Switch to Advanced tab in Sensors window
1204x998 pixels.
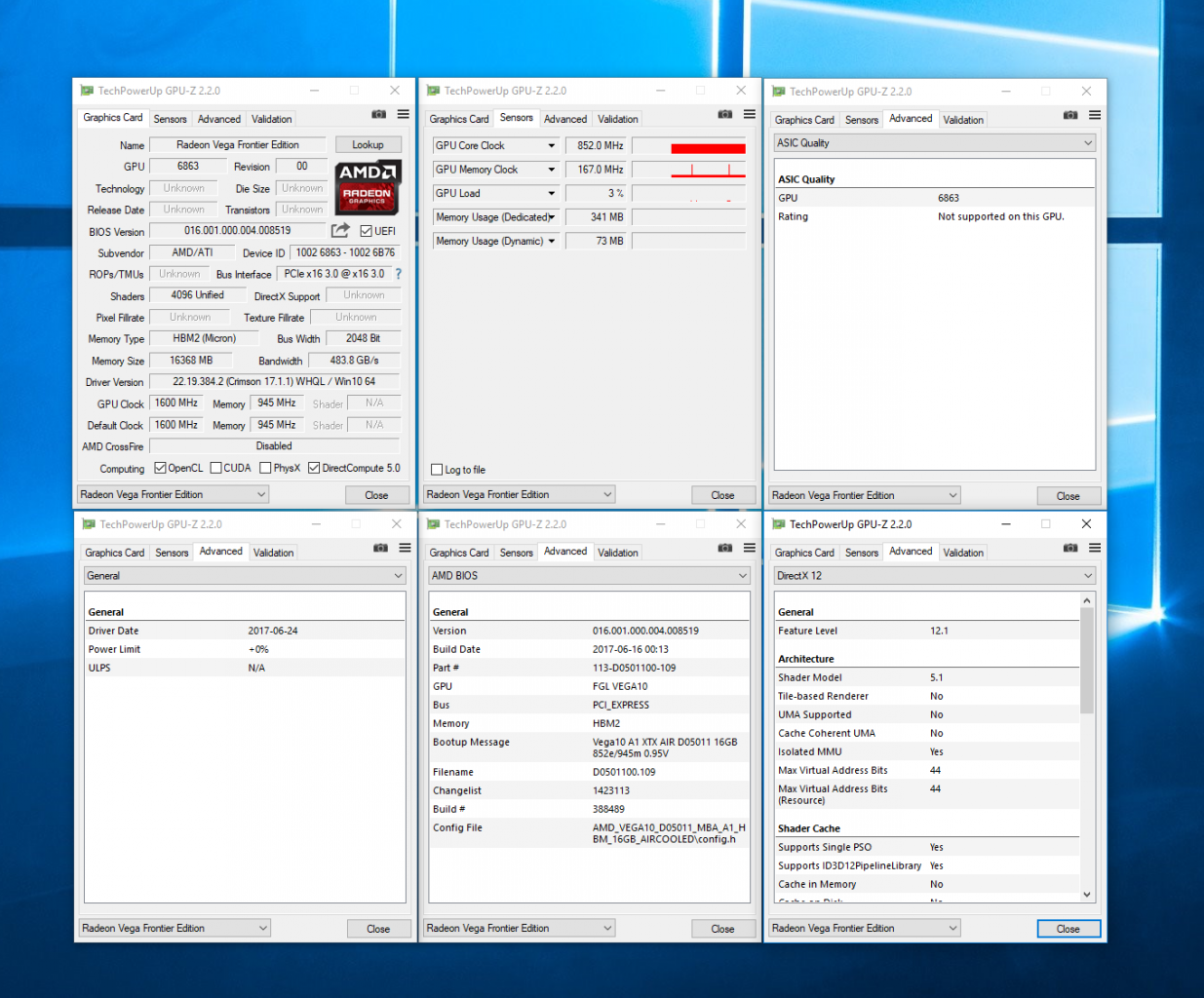pos(565,119)
